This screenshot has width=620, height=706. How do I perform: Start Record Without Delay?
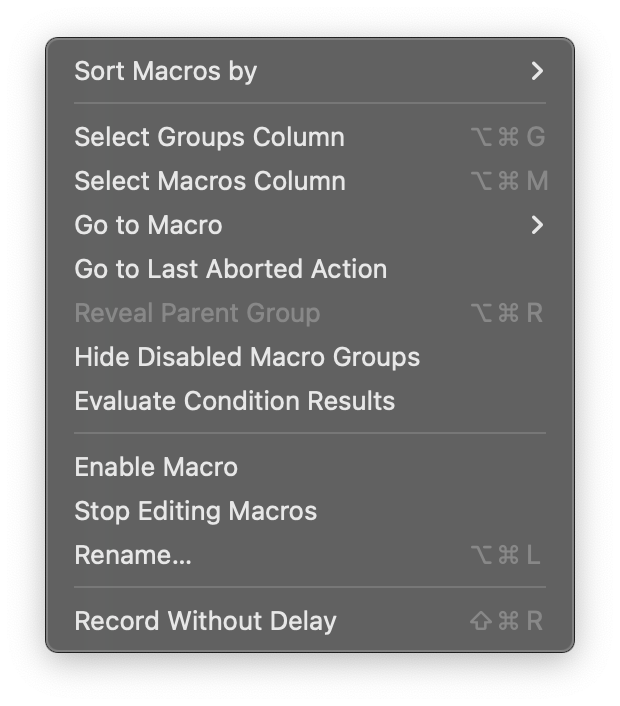coord(205,621)
